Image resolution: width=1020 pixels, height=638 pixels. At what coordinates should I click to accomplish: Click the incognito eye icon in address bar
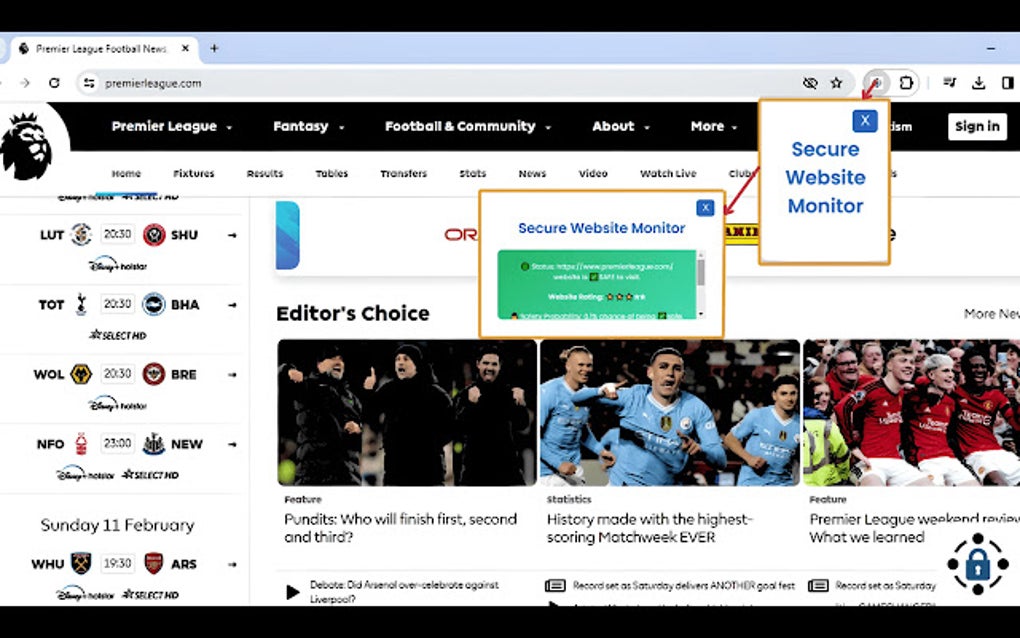click(810, 82)
